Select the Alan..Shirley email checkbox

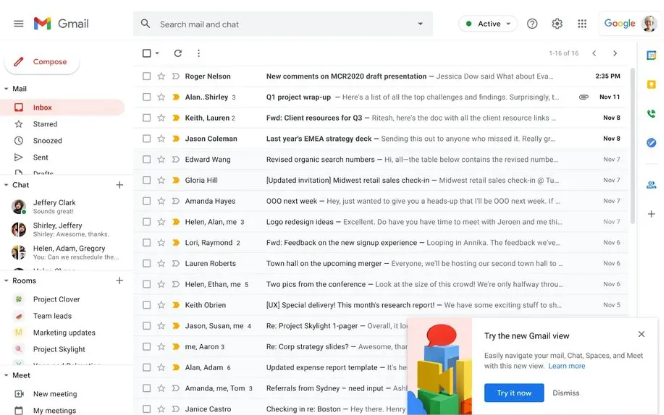click(147, 97)
